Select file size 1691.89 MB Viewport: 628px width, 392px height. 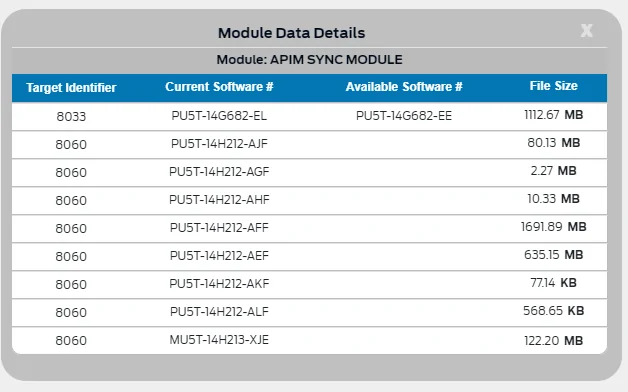(554, 227)
